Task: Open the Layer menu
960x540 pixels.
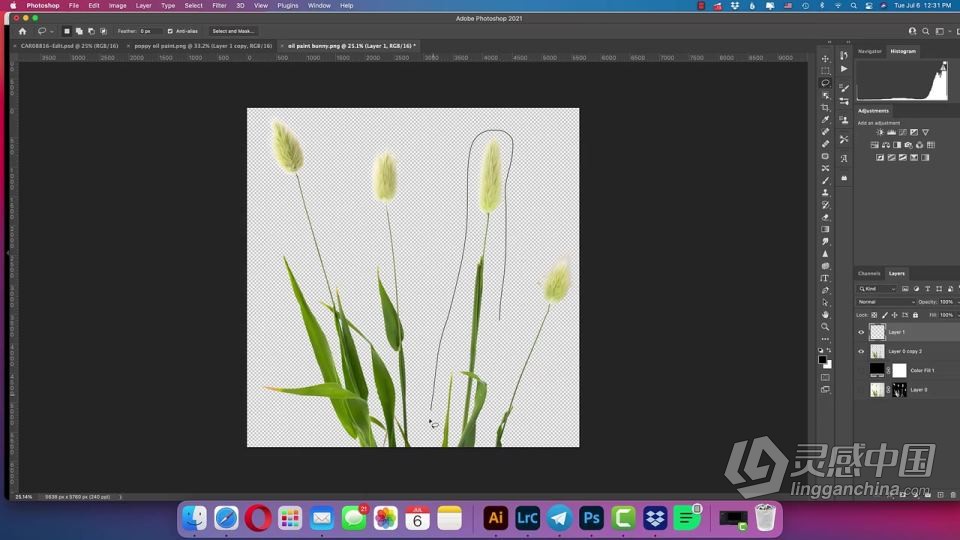Action: 143,6
